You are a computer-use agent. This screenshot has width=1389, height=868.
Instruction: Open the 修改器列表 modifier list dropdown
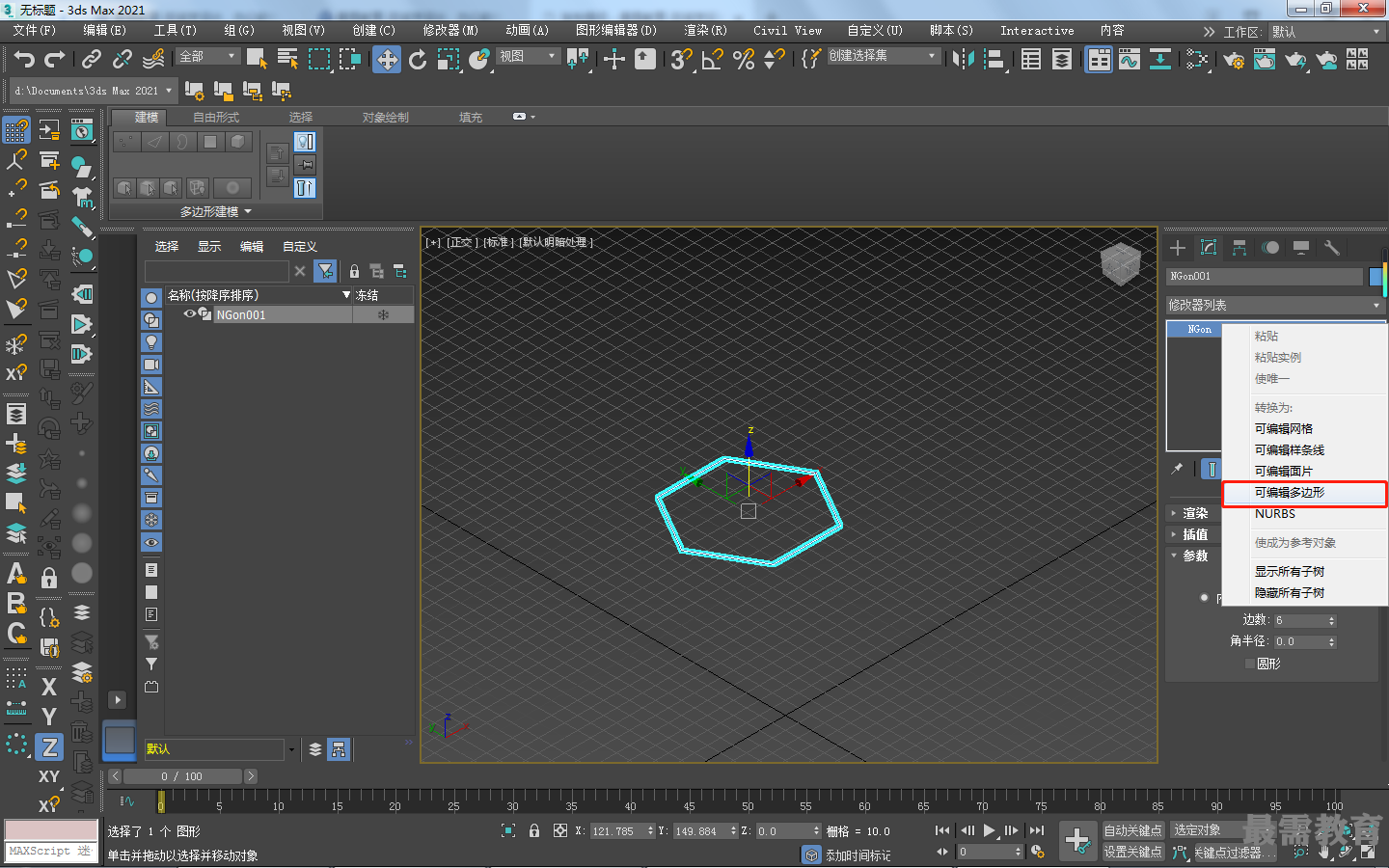coord(1274,305)
